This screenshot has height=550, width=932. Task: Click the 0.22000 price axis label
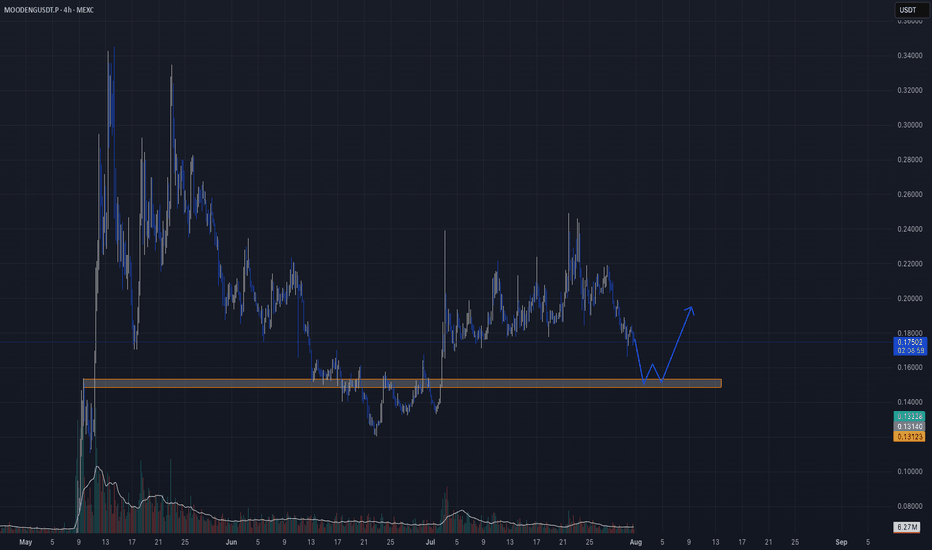[910, 264]
